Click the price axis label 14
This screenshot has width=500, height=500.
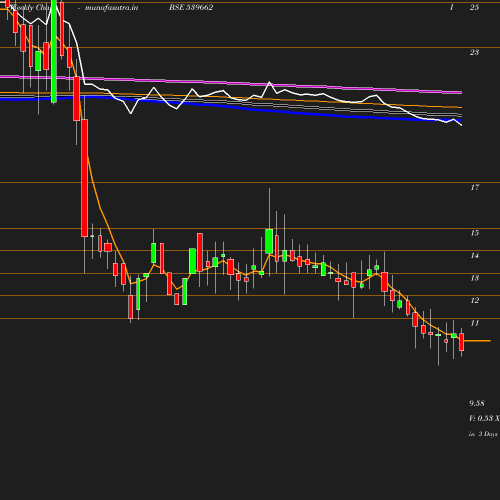click(x=475, y=255)
